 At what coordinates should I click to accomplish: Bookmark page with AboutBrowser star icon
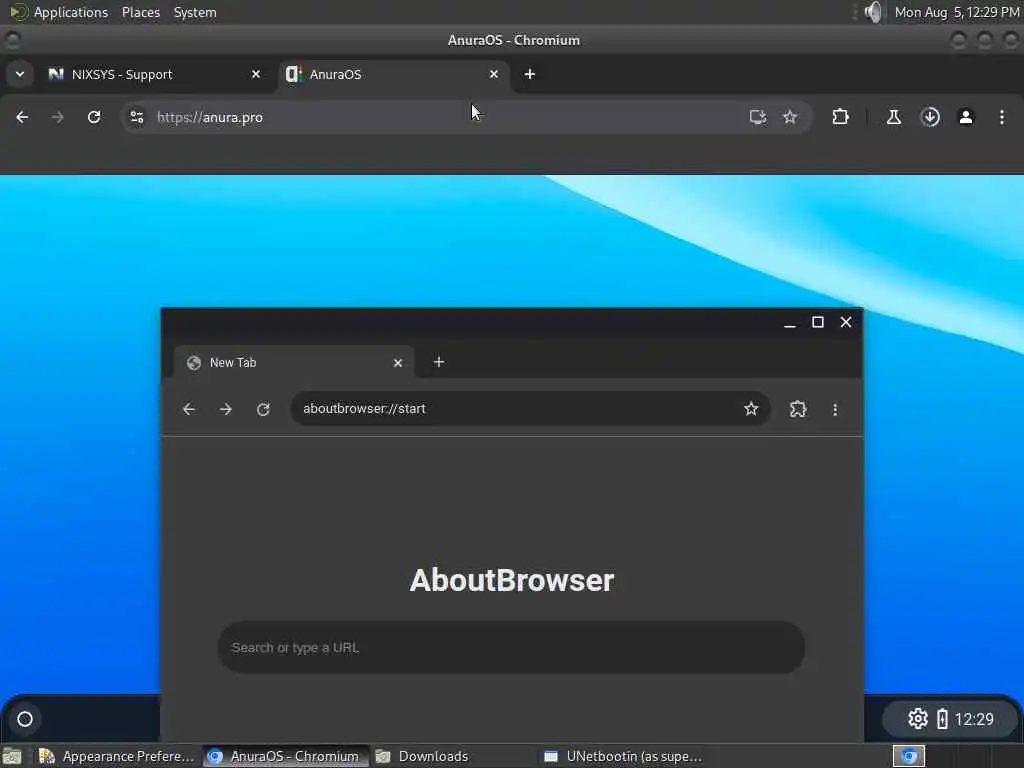[751, 409]
